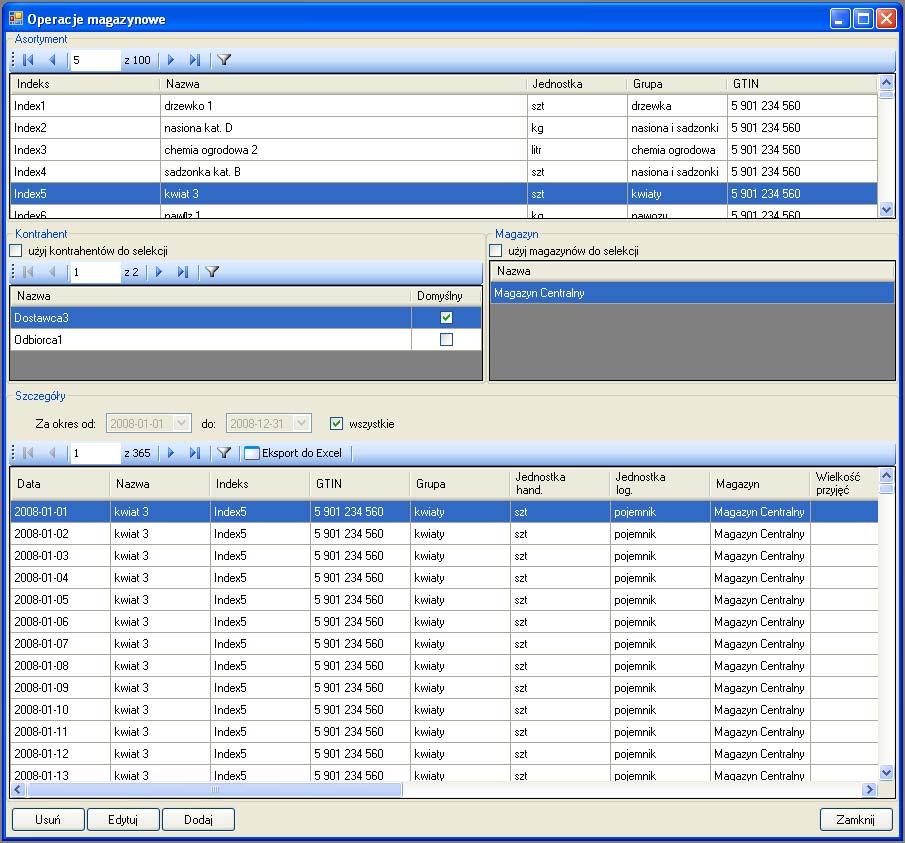Go to previous record in Kontrahent navigator
This screenshot has height=843, width=905.
click(x=53, y=272)
